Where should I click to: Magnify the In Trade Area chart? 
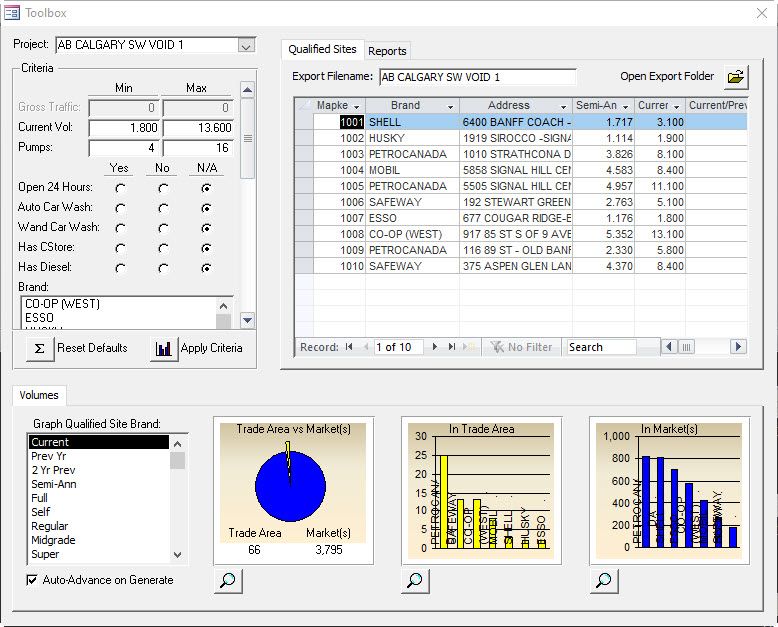[415, 580]
